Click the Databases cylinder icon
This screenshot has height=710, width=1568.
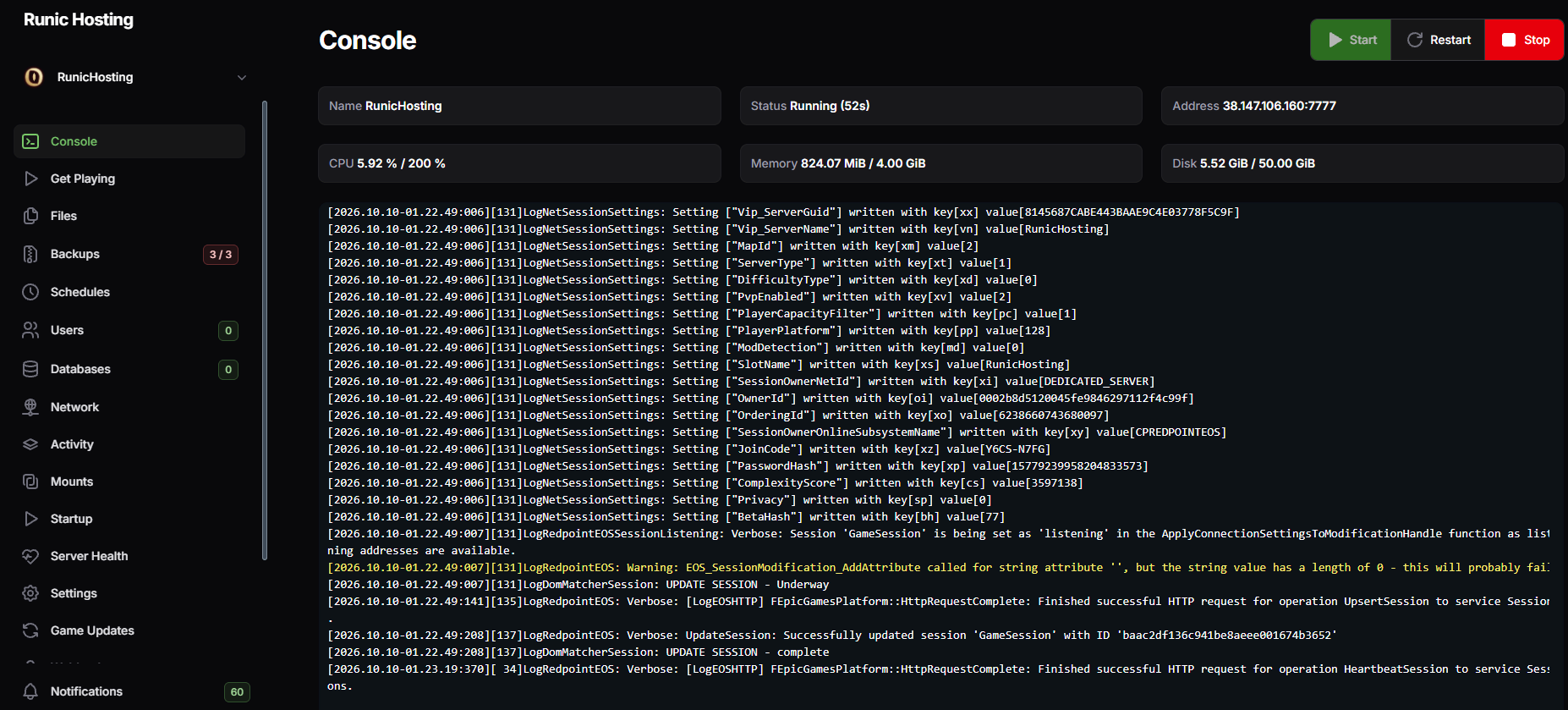(x=30, y=369)
